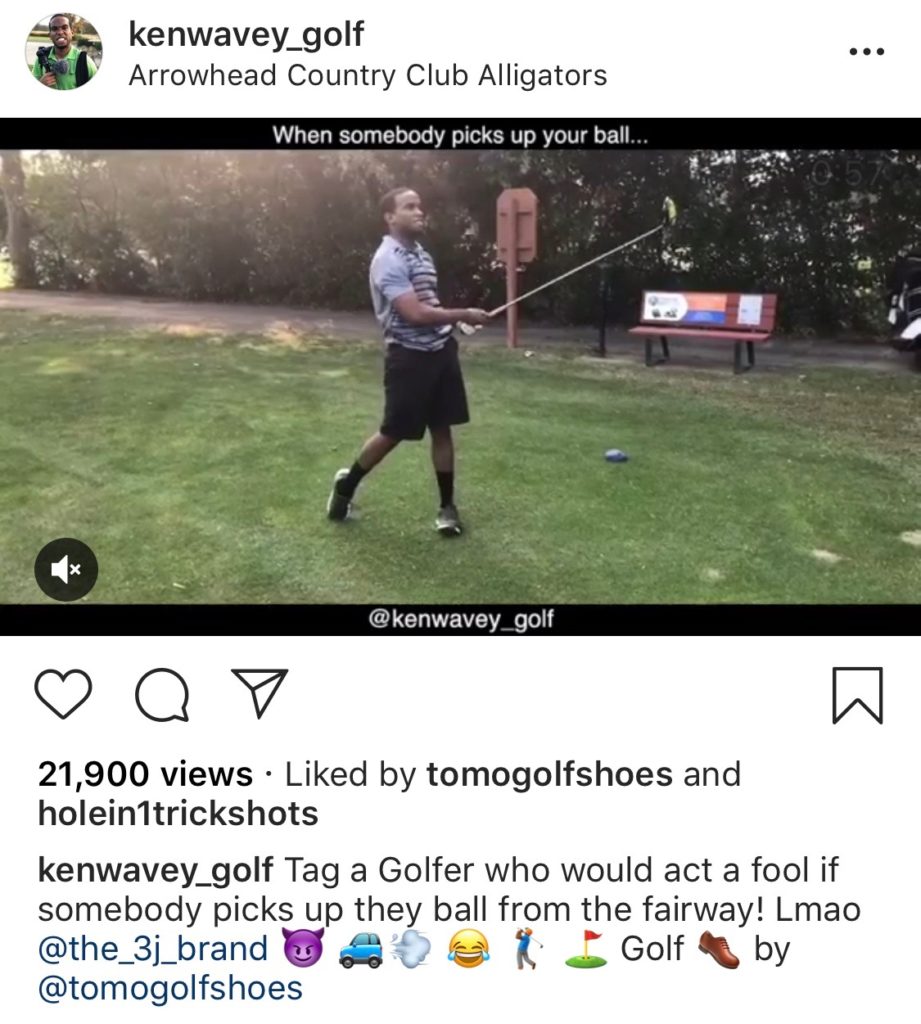The width and height of the screenshot is (921, 1024).
Task: Open the Arrowhead Country Club Alligators location
Action: coord(368,75)
